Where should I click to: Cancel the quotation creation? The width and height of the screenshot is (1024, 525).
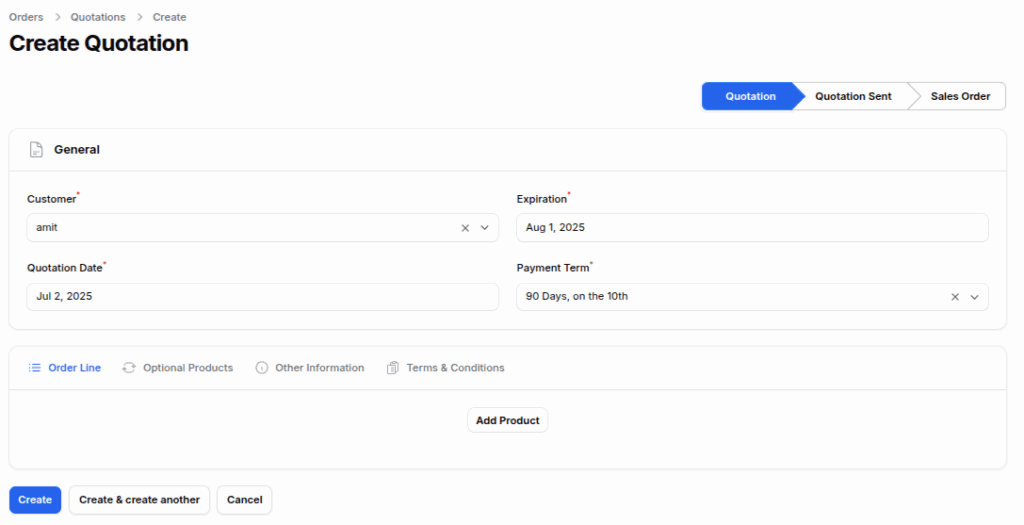click(244, 500)
